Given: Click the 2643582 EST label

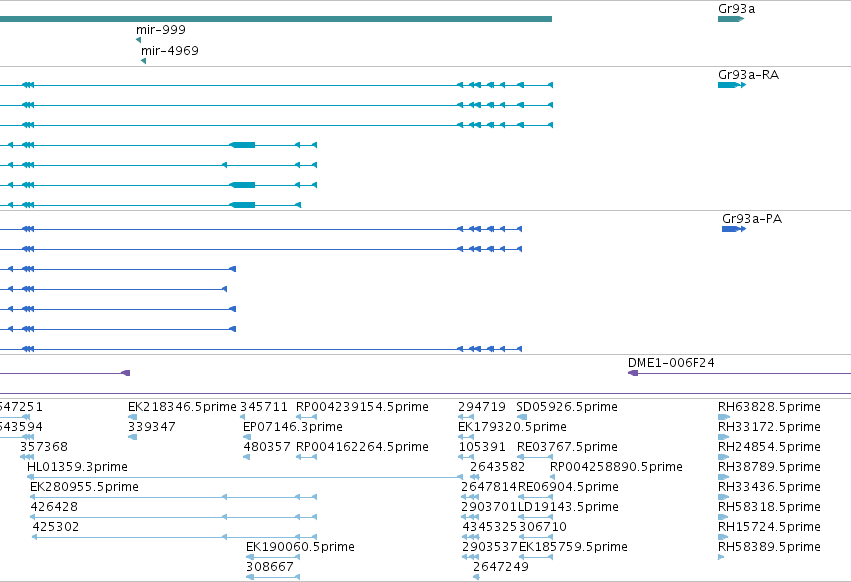Looking at the screenshot, I should click(498, 467).
